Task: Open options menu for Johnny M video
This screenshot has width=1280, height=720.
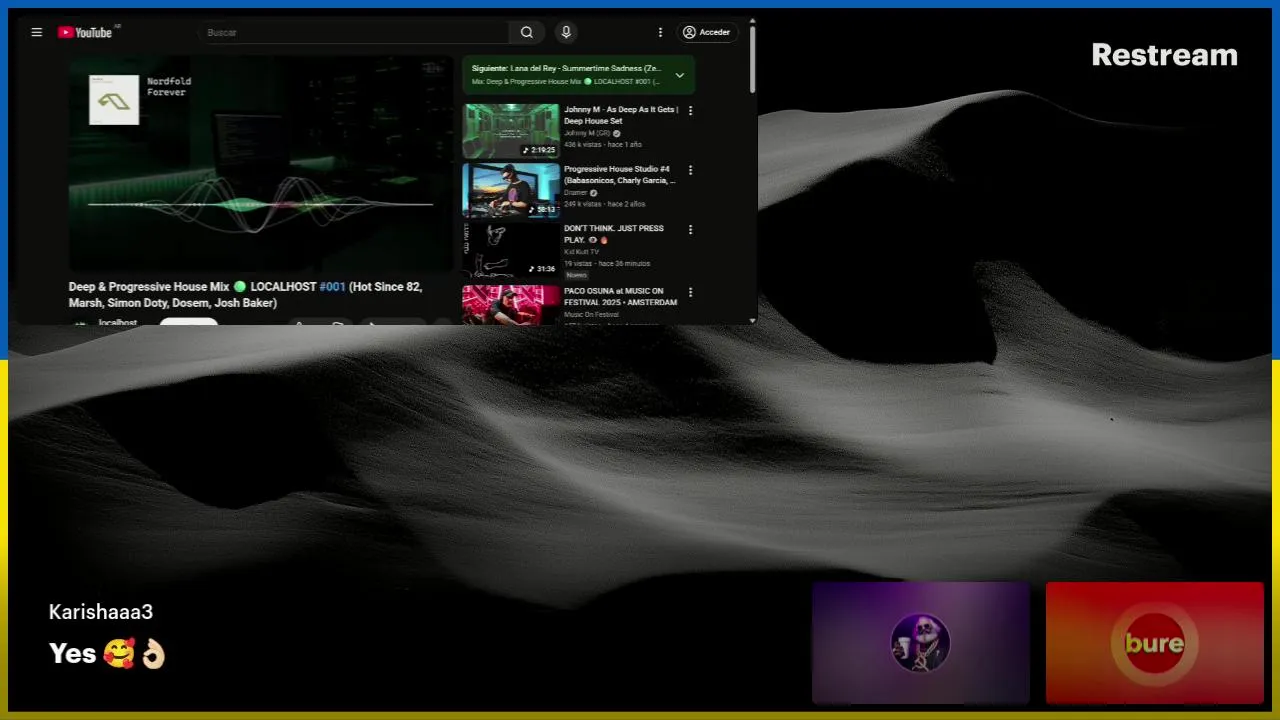Action: tap(690, 111)
